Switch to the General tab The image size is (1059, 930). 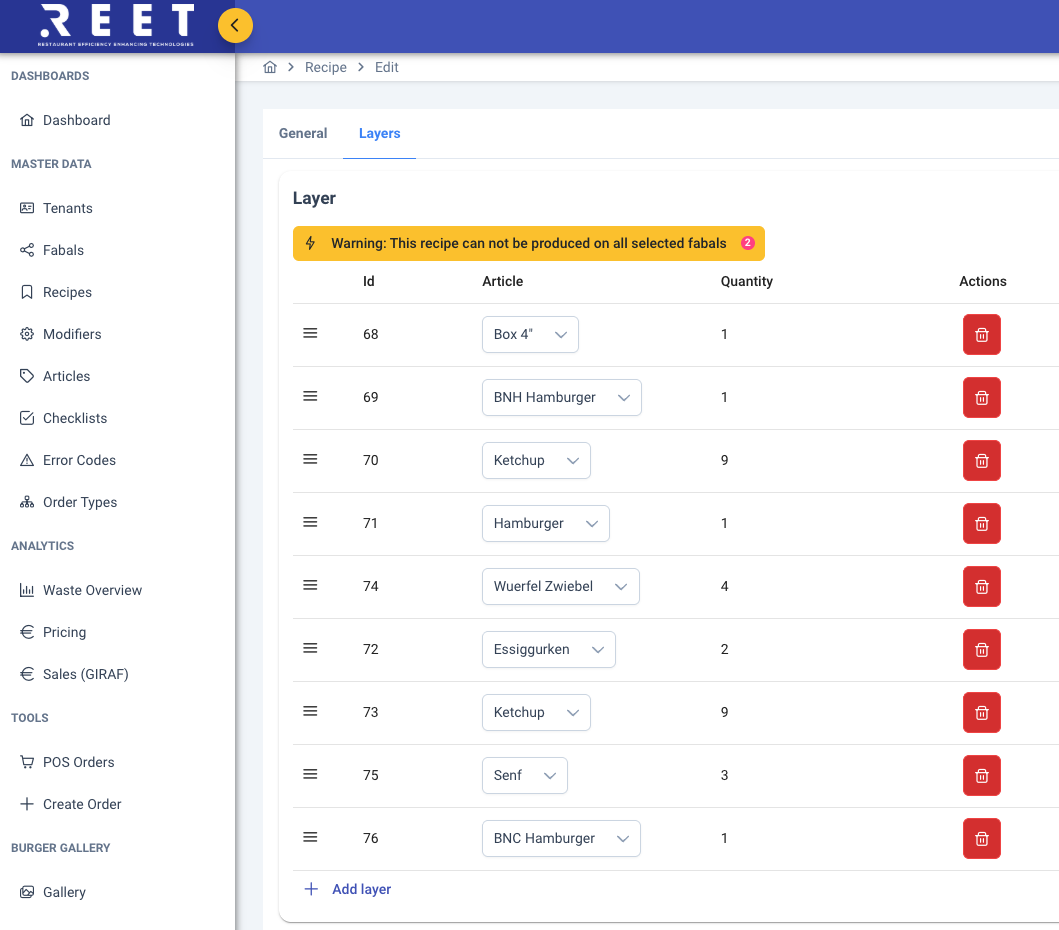coord(303,133)
